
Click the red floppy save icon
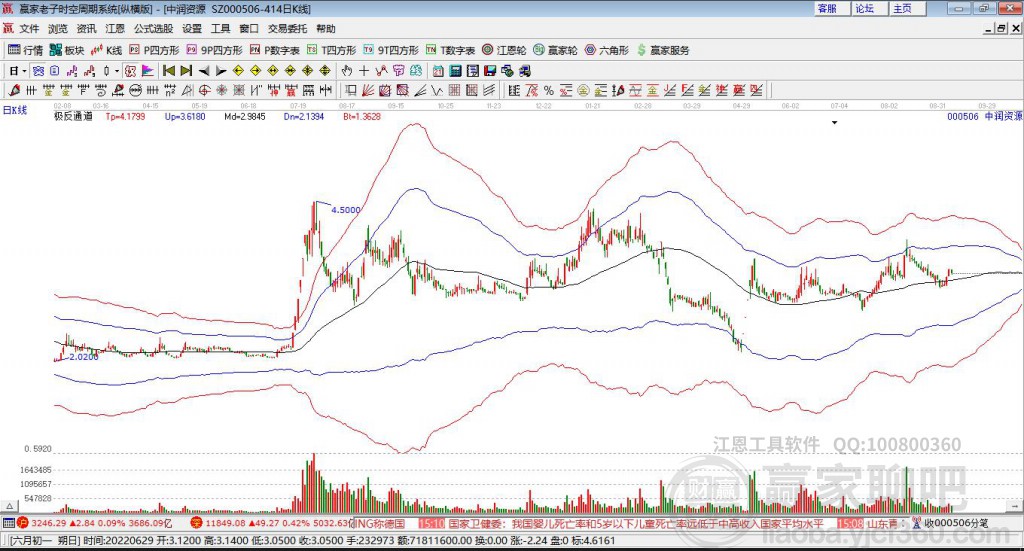[x=490, y=71]
